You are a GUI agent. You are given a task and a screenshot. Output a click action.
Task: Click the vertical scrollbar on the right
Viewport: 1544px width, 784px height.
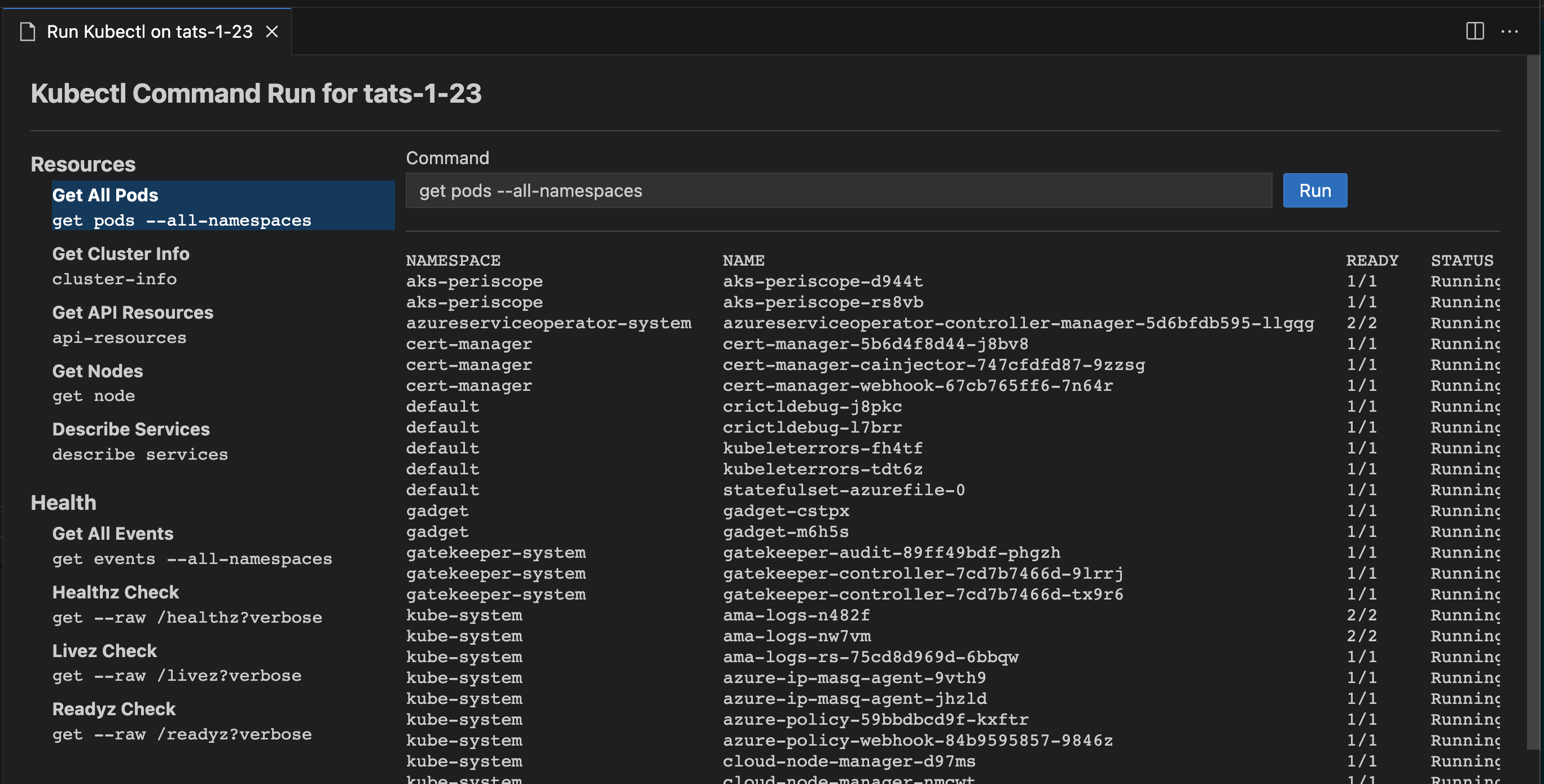(x=1533, y=401)
